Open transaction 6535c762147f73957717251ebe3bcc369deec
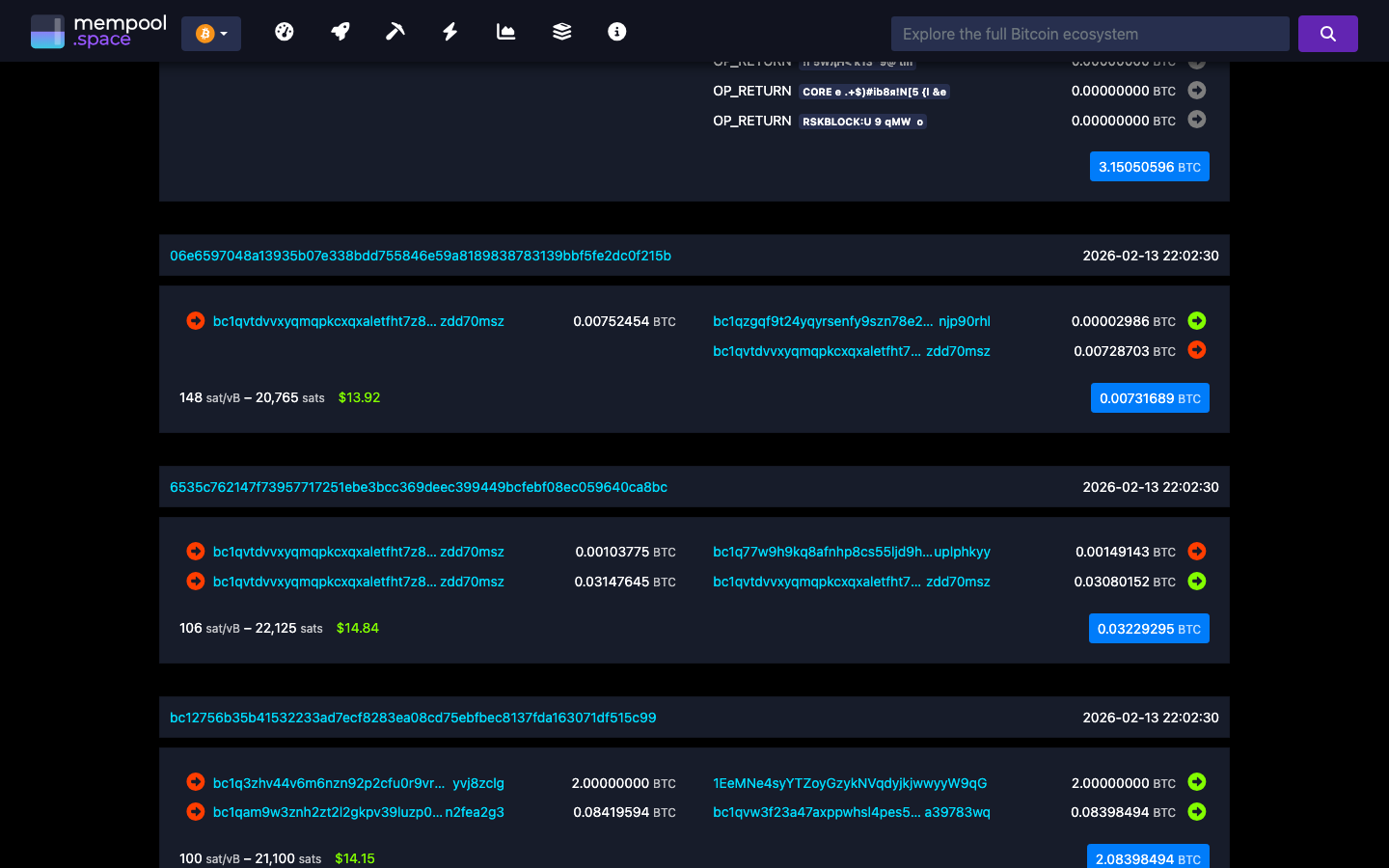 pyautogui.click(x=418, y=487)
